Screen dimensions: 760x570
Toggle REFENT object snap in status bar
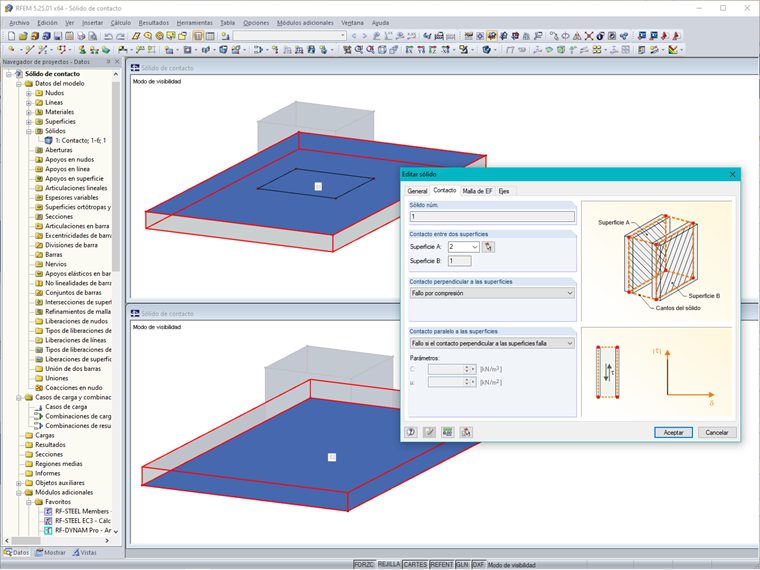[442, 565]
